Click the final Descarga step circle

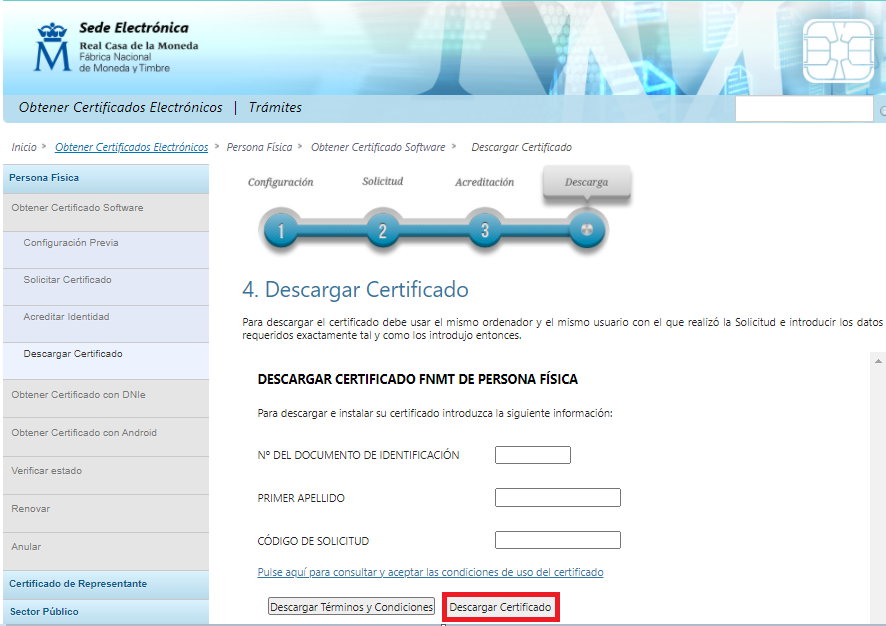[x=587, y=229]
